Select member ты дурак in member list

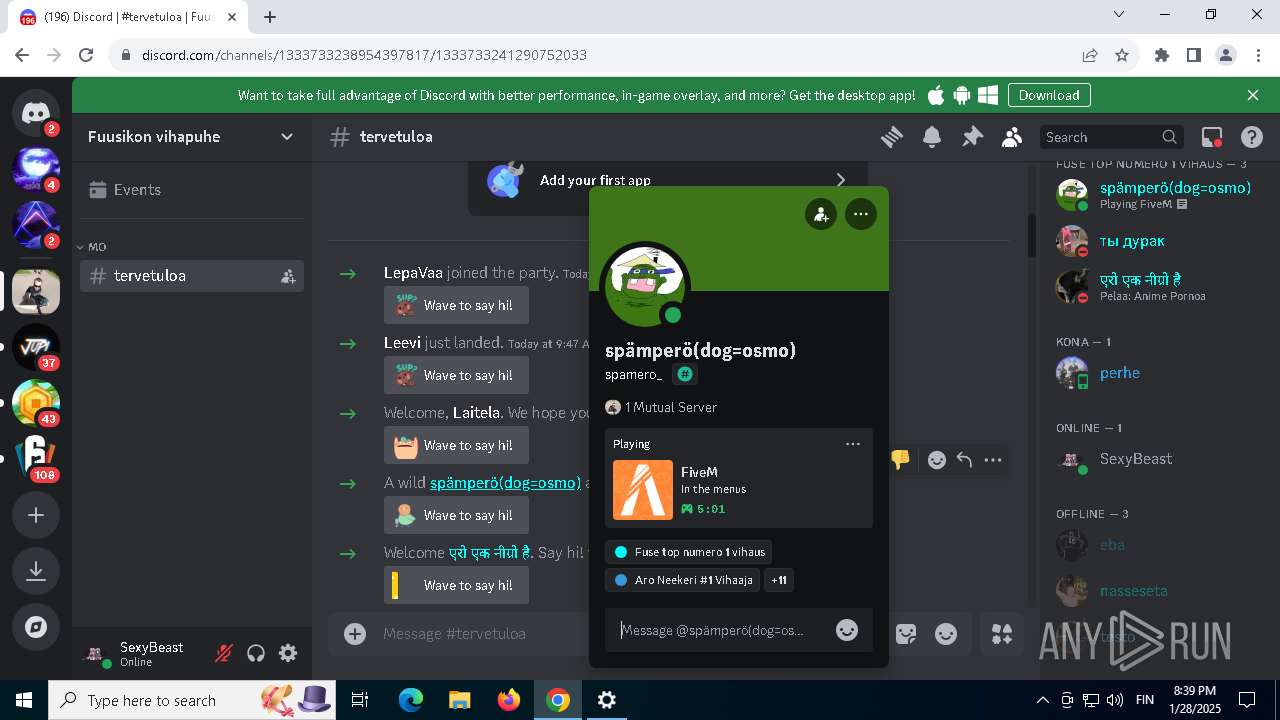tap(1152, 241)
